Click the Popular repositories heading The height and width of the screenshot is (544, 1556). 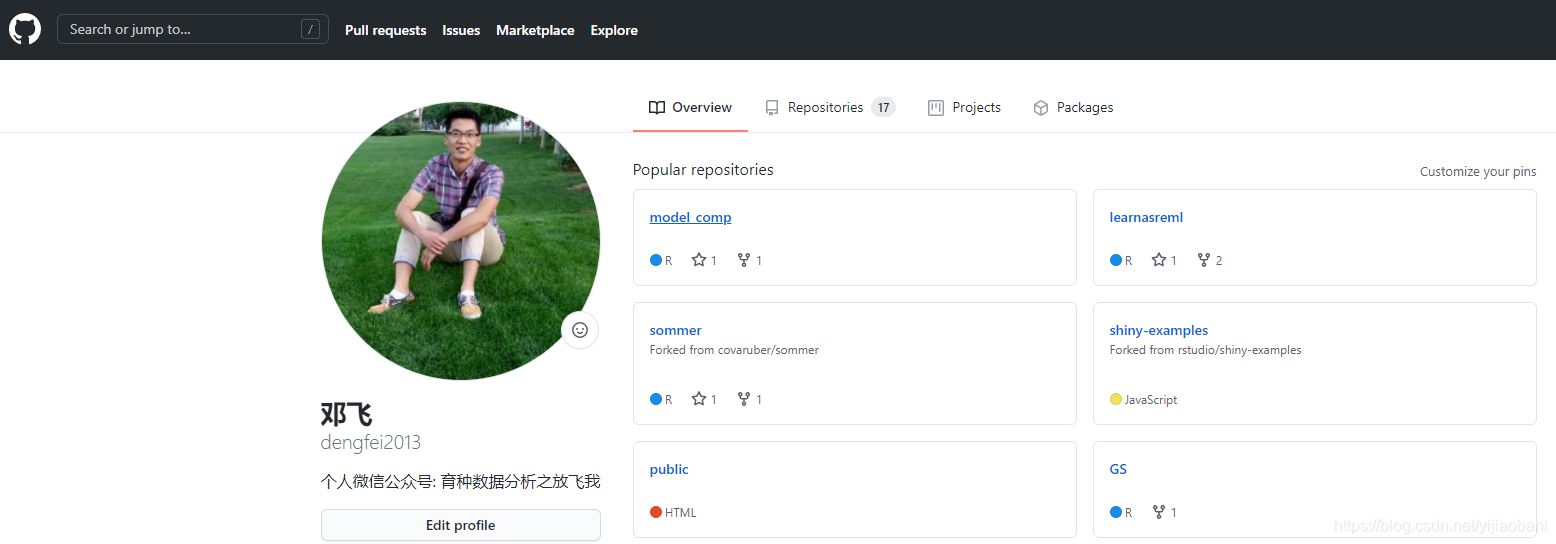click(703, 170)
